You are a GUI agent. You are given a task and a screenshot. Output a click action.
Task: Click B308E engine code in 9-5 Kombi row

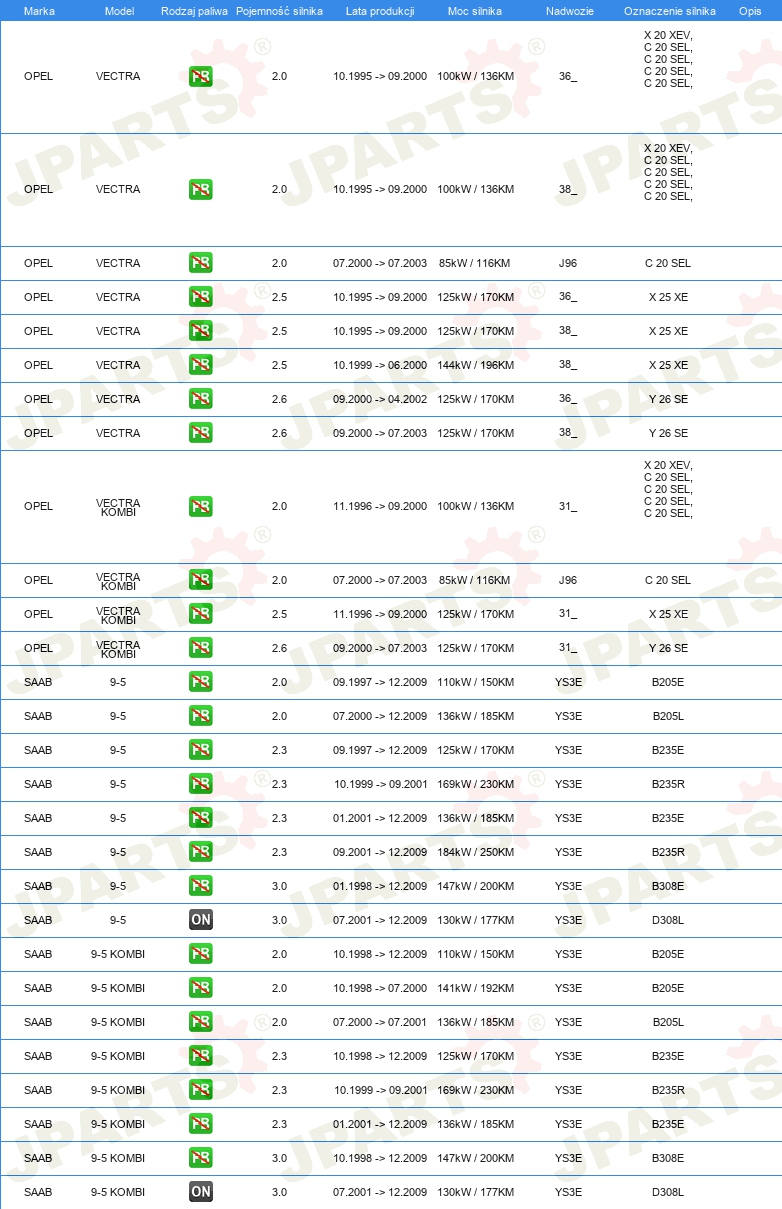668,1158
